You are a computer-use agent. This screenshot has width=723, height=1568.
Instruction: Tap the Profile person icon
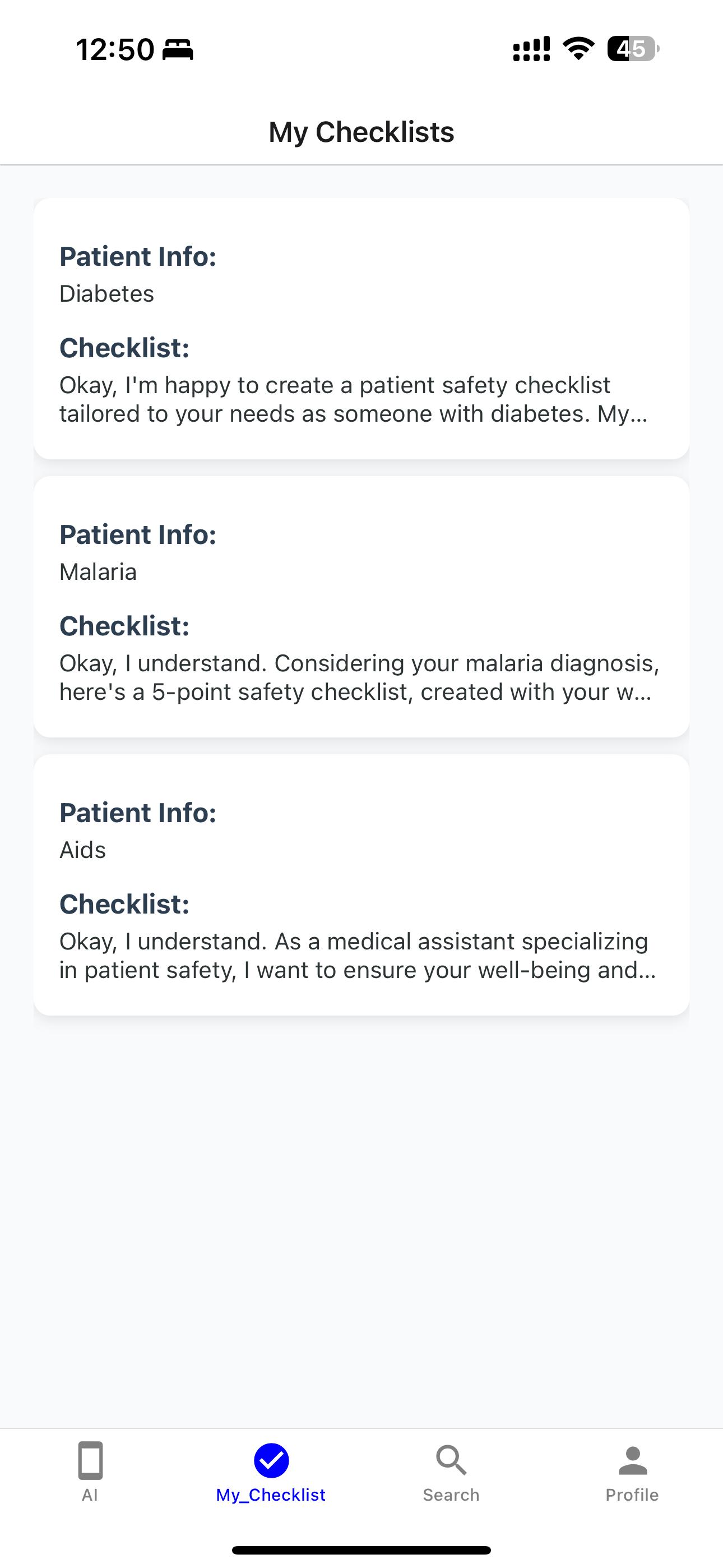(632, 1460)
